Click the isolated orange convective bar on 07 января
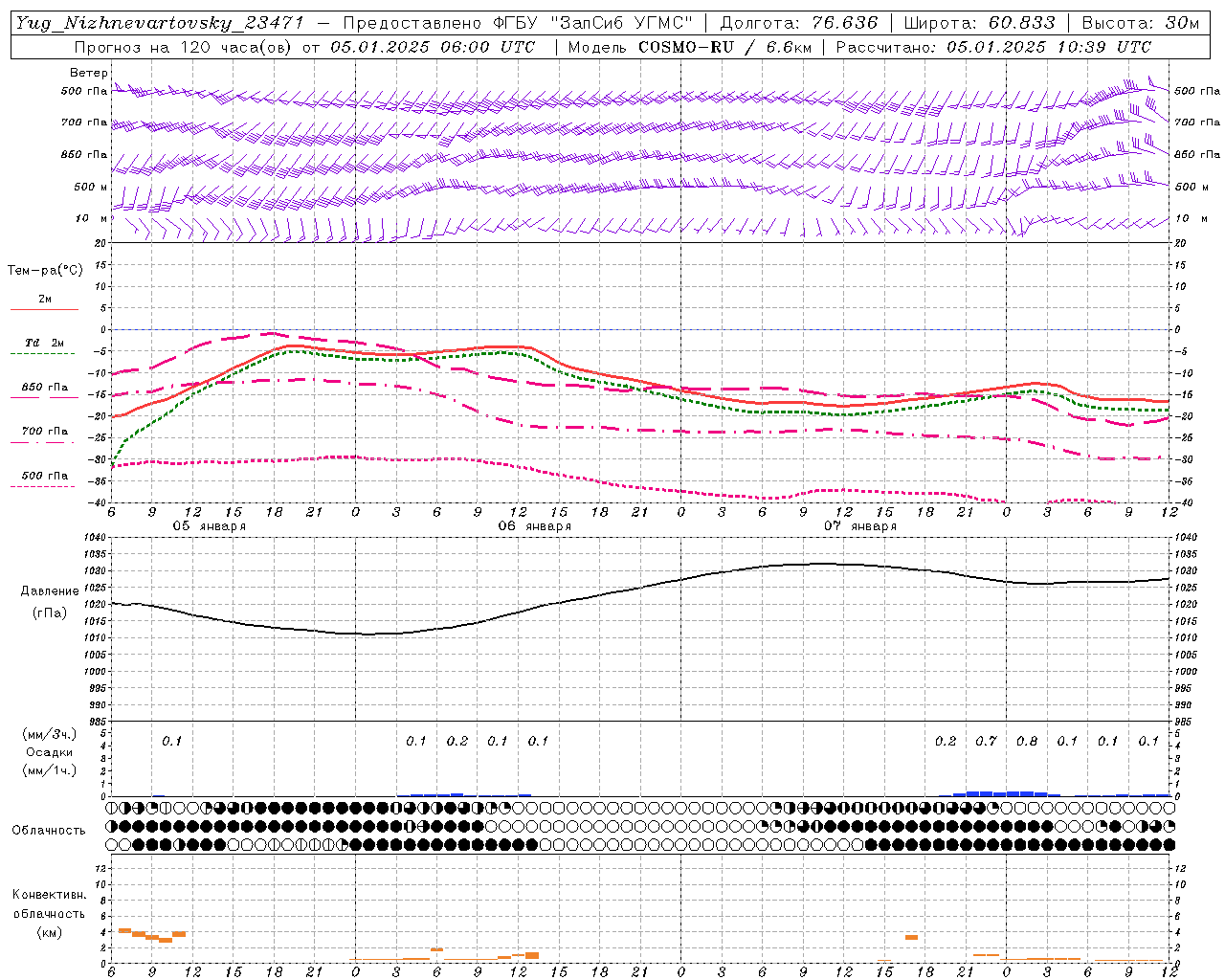Image resolution: width=1225 pixels, height=980 pixels. tap(911, 937)
